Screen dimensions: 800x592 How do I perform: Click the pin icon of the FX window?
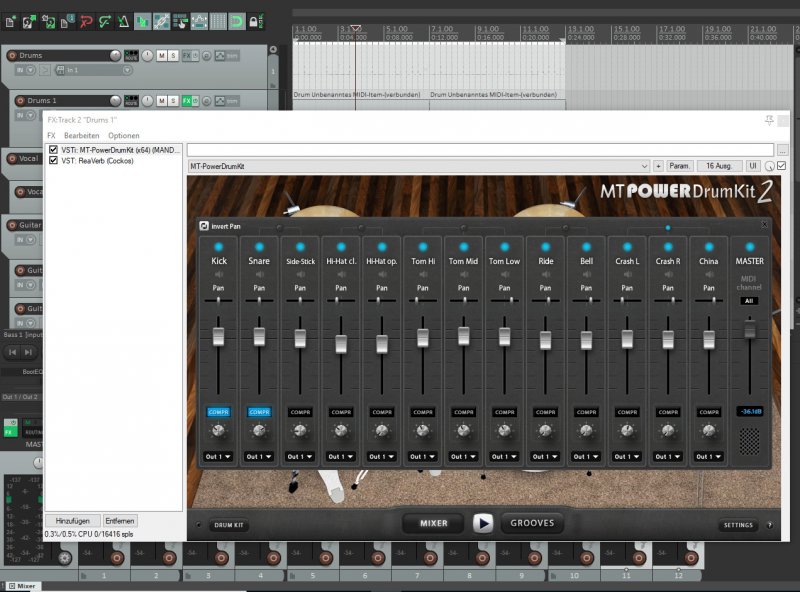pyautogui.click(x=769, y=120)
